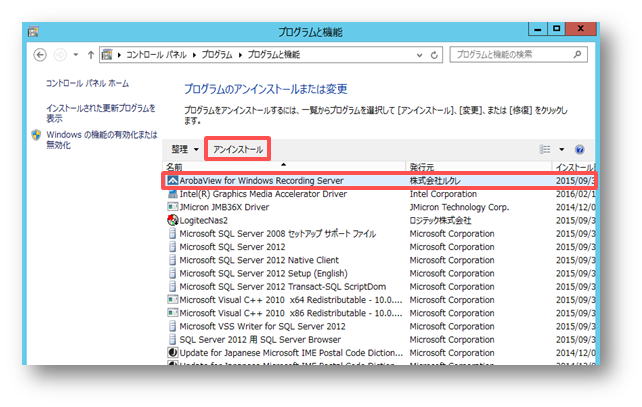Click ロジテック株式会社 publisher cell
This screenshot has height=407, width=642.
click(440, 220)
